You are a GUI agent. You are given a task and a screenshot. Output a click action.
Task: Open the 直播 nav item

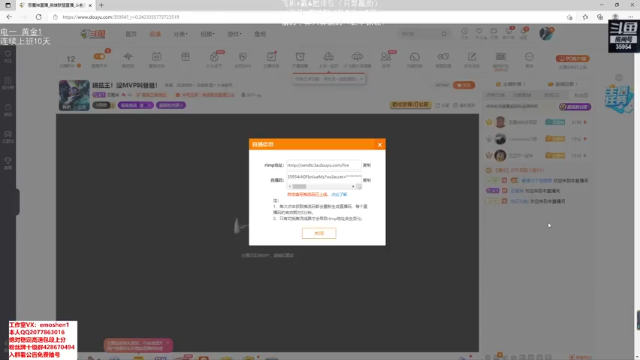point(155,34)
